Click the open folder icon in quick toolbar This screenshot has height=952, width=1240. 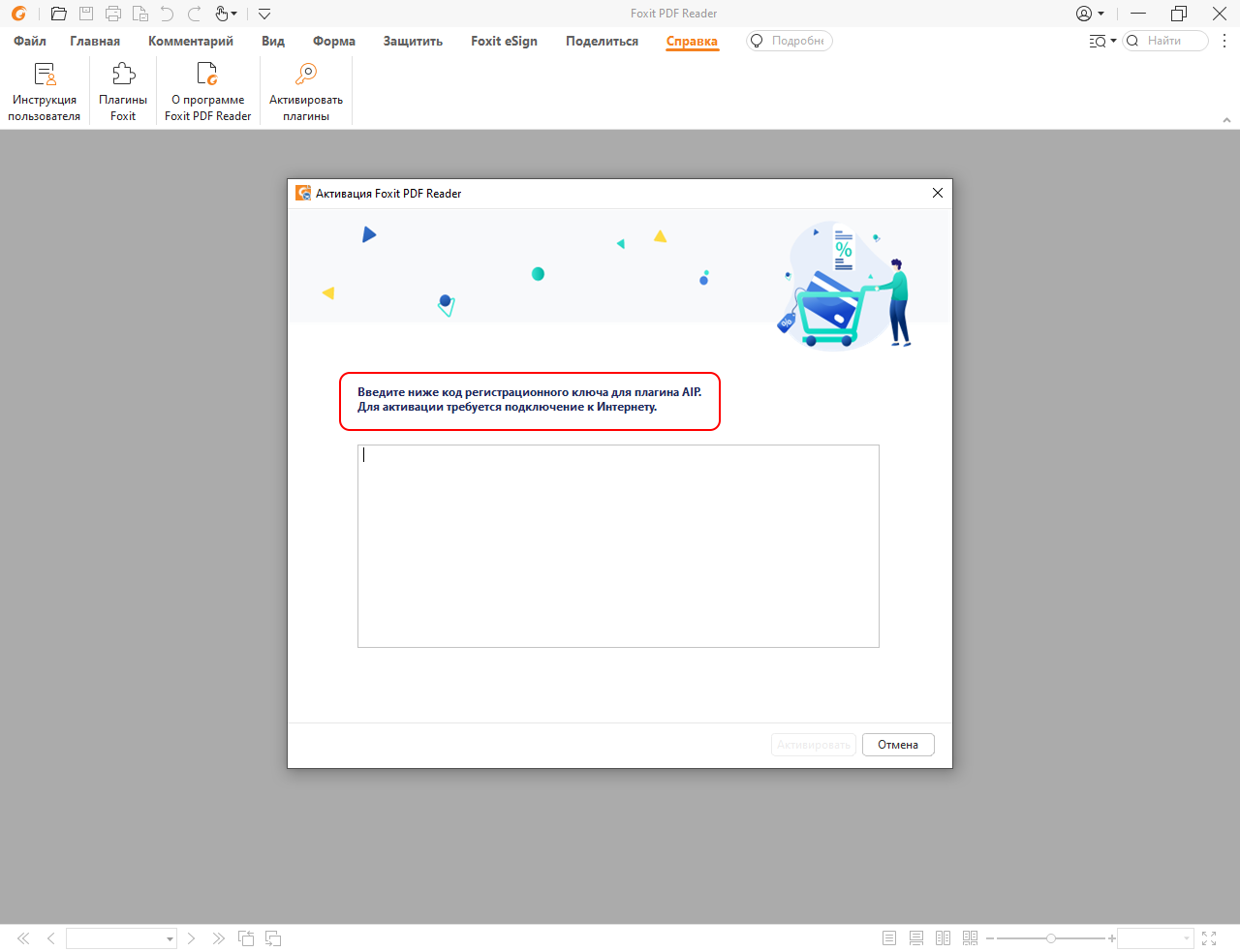coord(59,14)
